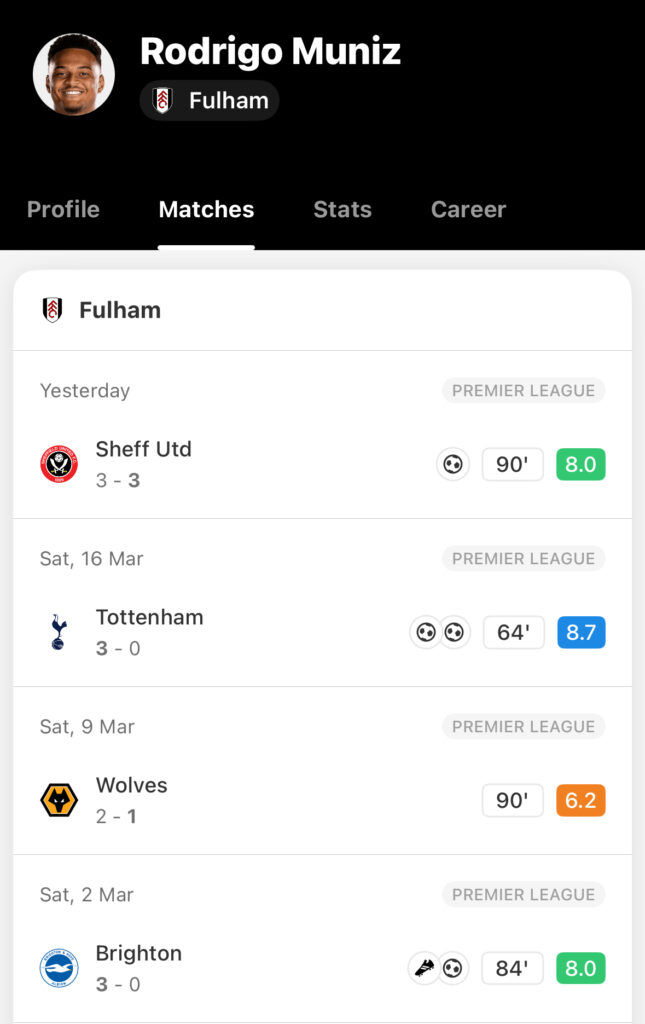The width and height of the screenshot is (645, 1024).
Task: Switch to the Profile tab
Action: [63, 209]
